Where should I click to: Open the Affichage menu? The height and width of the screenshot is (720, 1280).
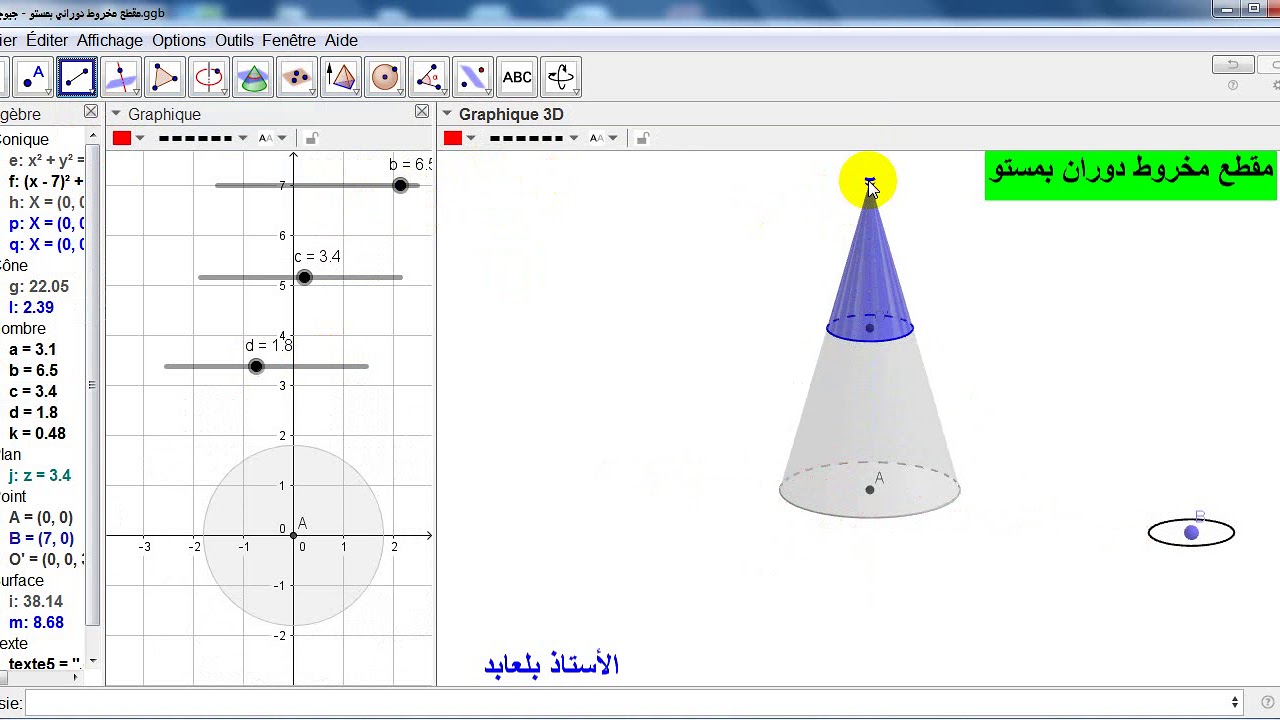point(110,40)
